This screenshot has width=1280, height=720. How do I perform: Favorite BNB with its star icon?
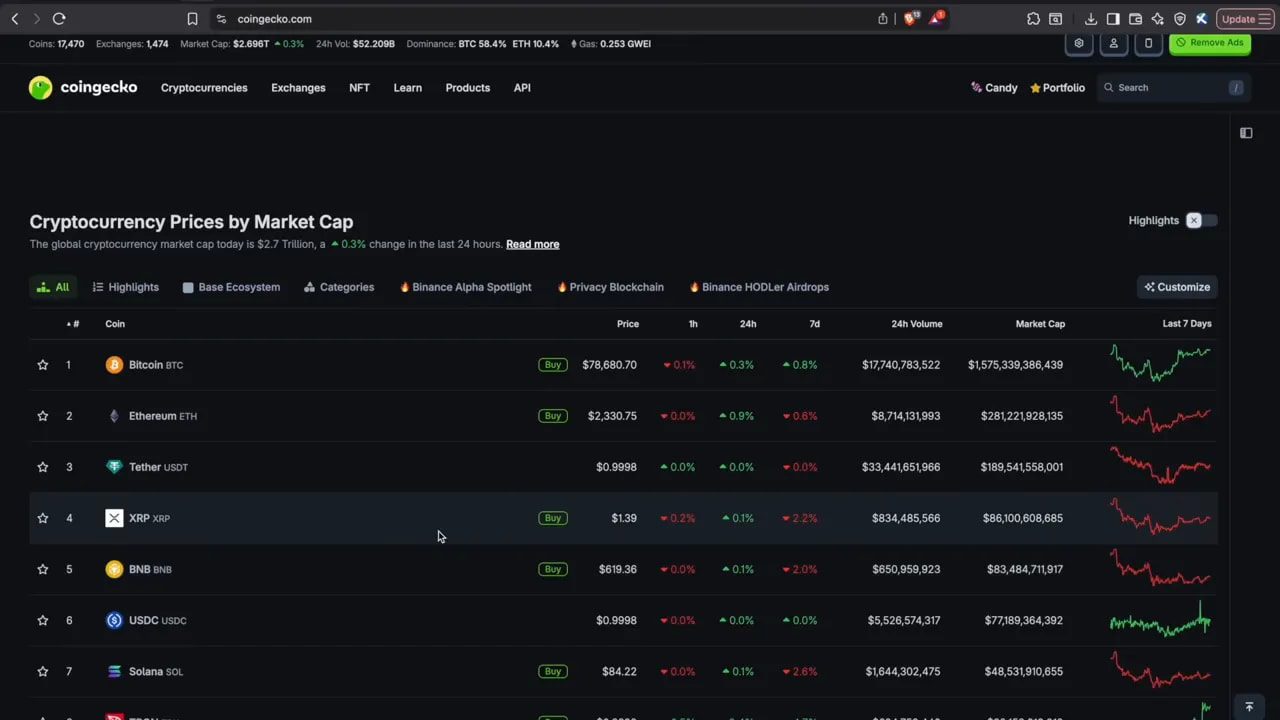pos(42,569)
